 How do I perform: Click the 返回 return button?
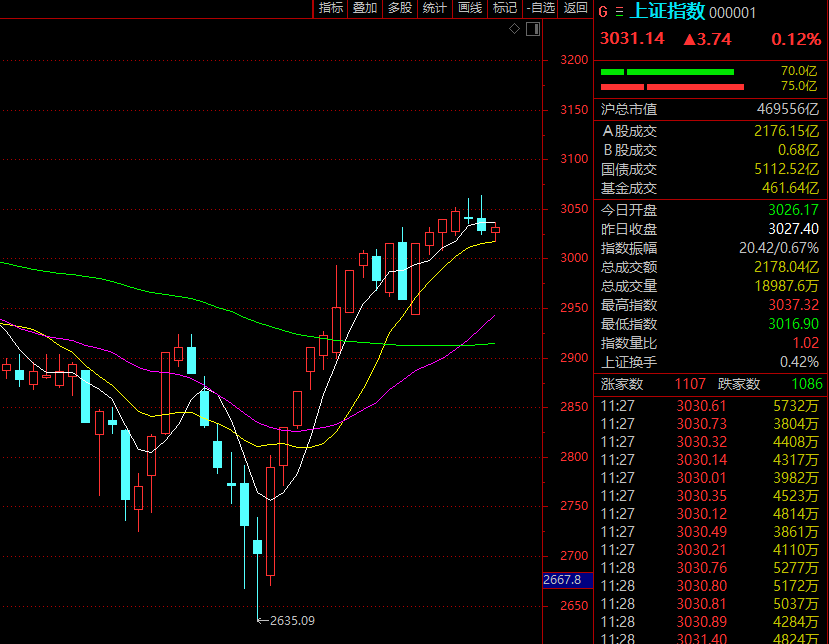point(575,8)
